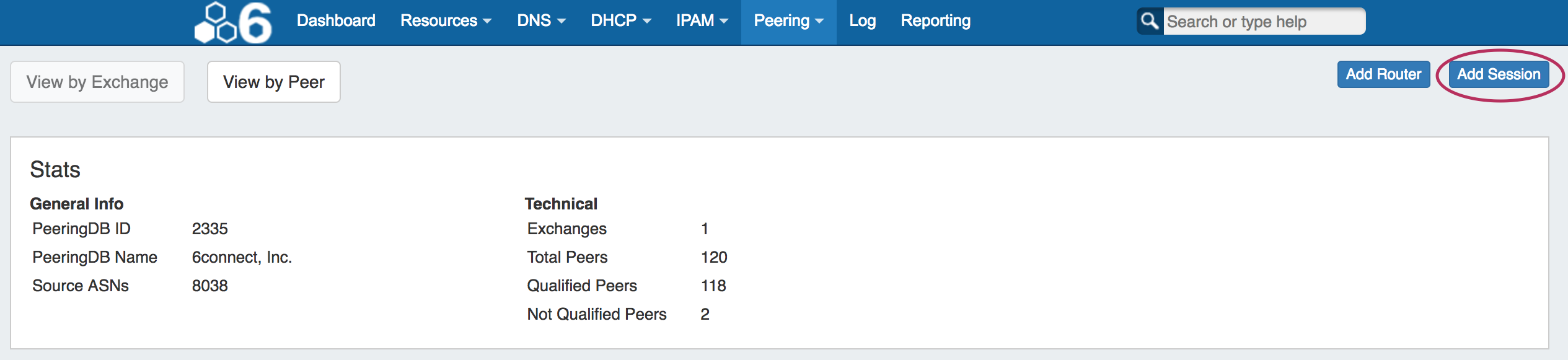Open the Reporting section
Viewport: 1568px width, 360px height.
[935, 21]
